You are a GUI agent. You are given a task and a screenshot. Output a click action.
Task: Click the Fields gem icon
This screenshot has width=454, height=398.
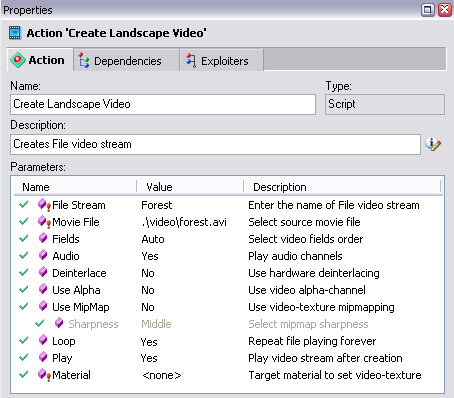point(43,238)
